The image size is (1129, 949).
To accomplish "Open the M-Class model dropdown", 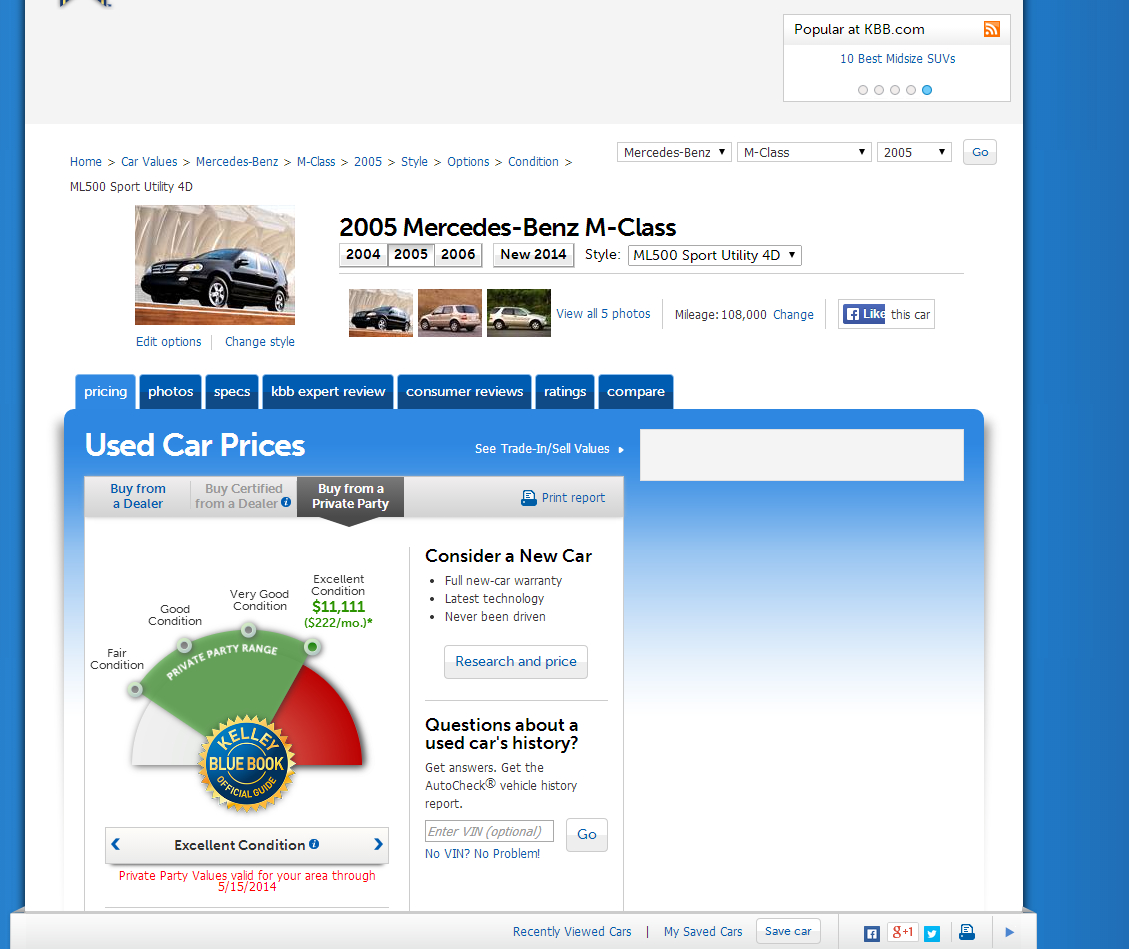I will pos(804,152).
